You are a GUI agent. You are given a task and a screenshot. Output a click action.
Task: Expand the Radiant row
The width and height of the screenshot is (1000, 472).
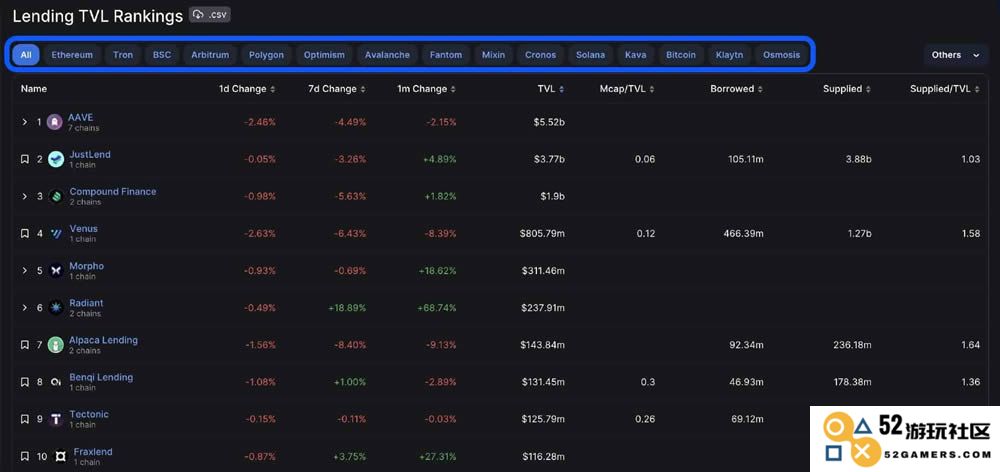tap(24, 307)
